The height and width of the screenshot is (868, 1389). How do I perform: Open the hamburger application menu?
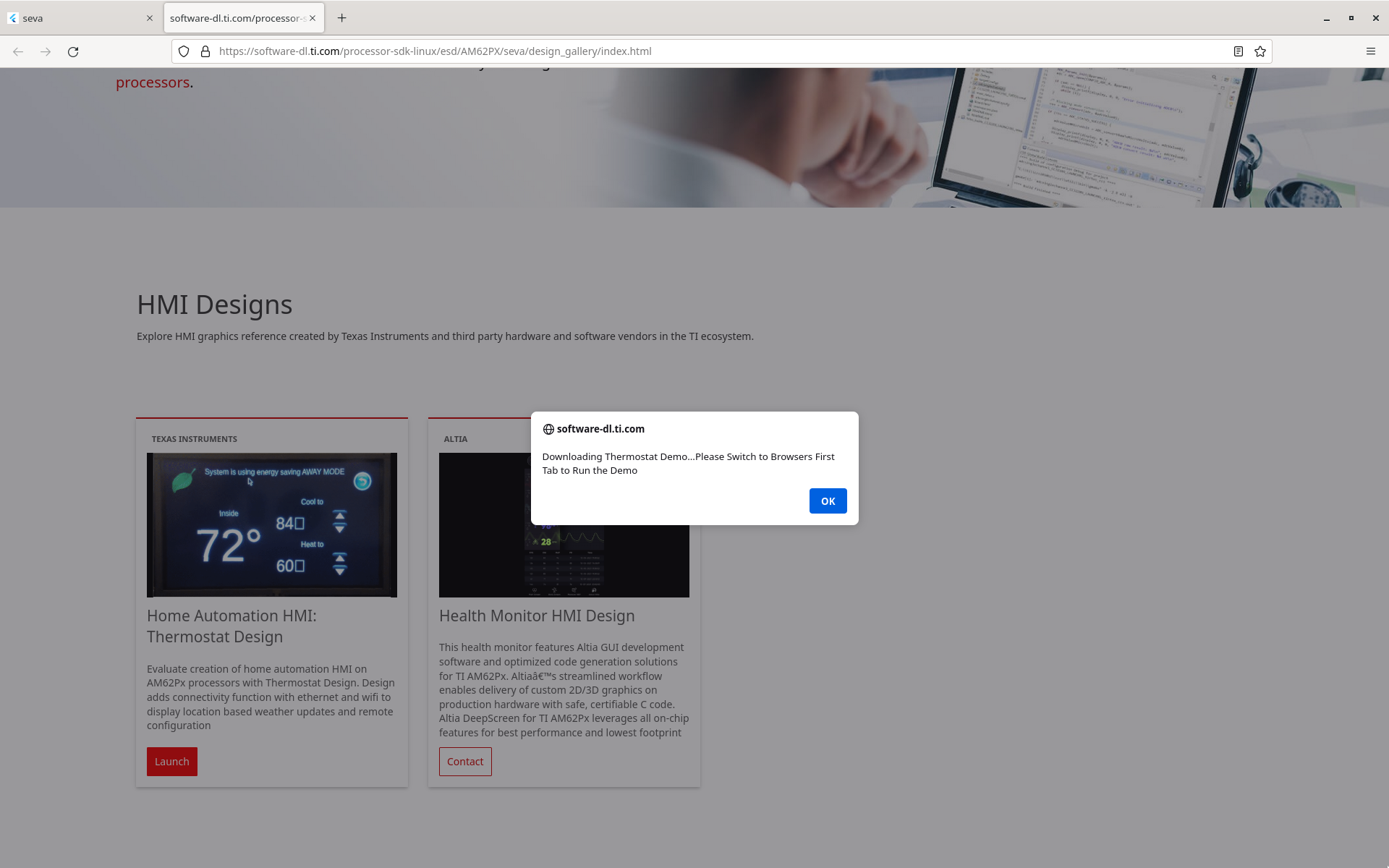tap(1370, 51)
